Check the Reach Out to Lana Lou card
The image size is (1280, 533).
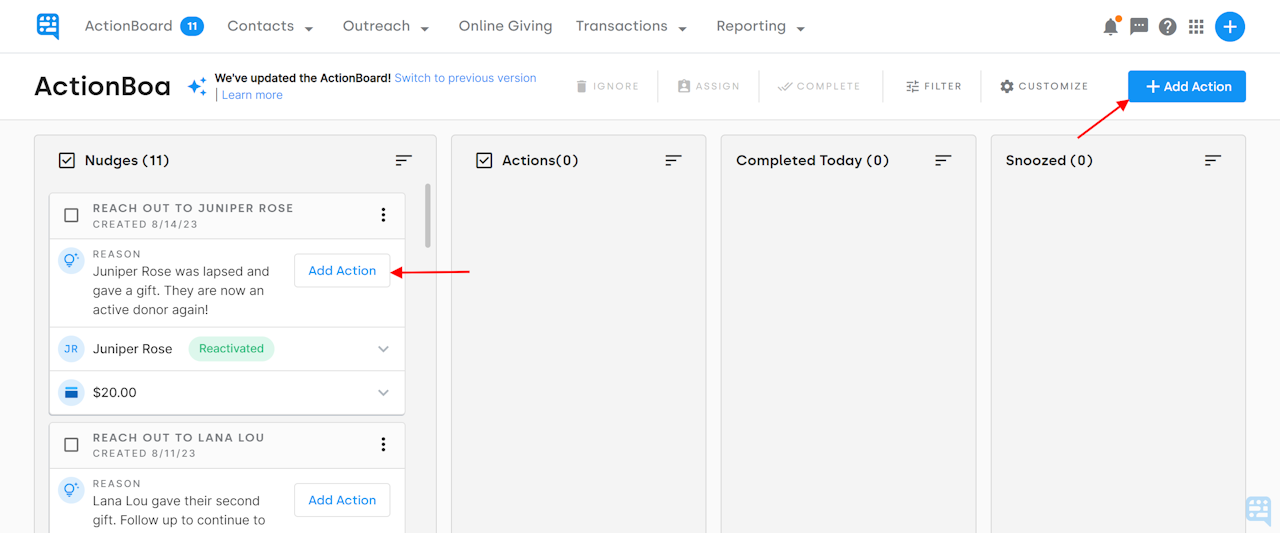click(71, 445)
